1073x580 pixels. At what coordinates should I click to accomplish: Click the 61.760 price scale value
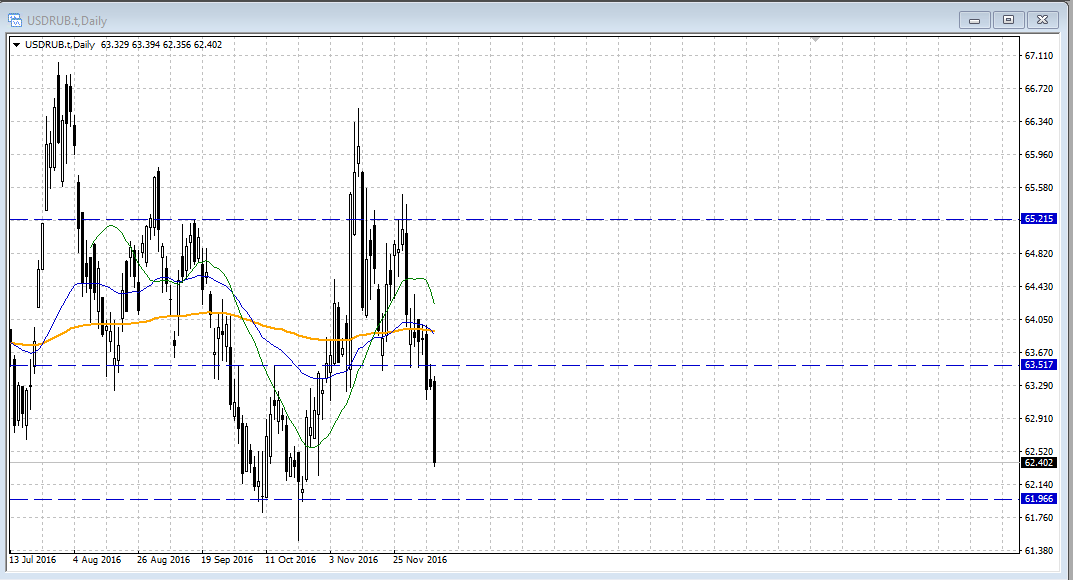click(x=1039, y=518)
